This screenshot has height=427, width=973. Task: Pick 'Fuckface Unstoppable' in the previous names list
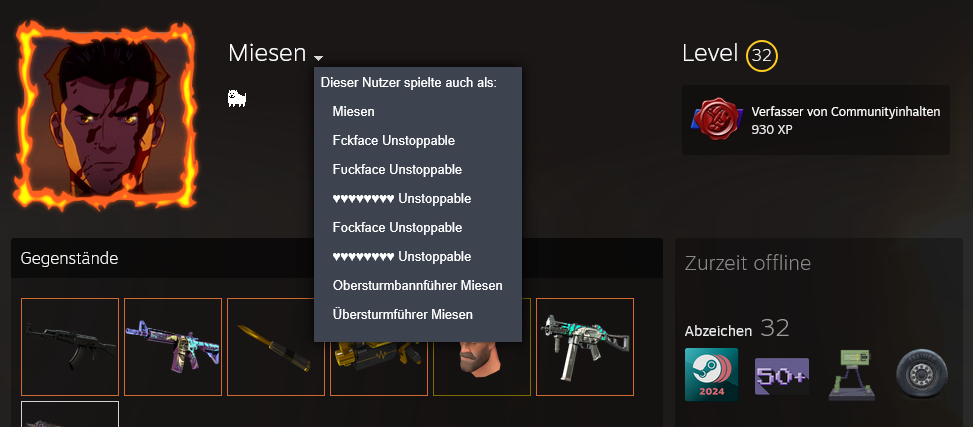coord(397,169)
